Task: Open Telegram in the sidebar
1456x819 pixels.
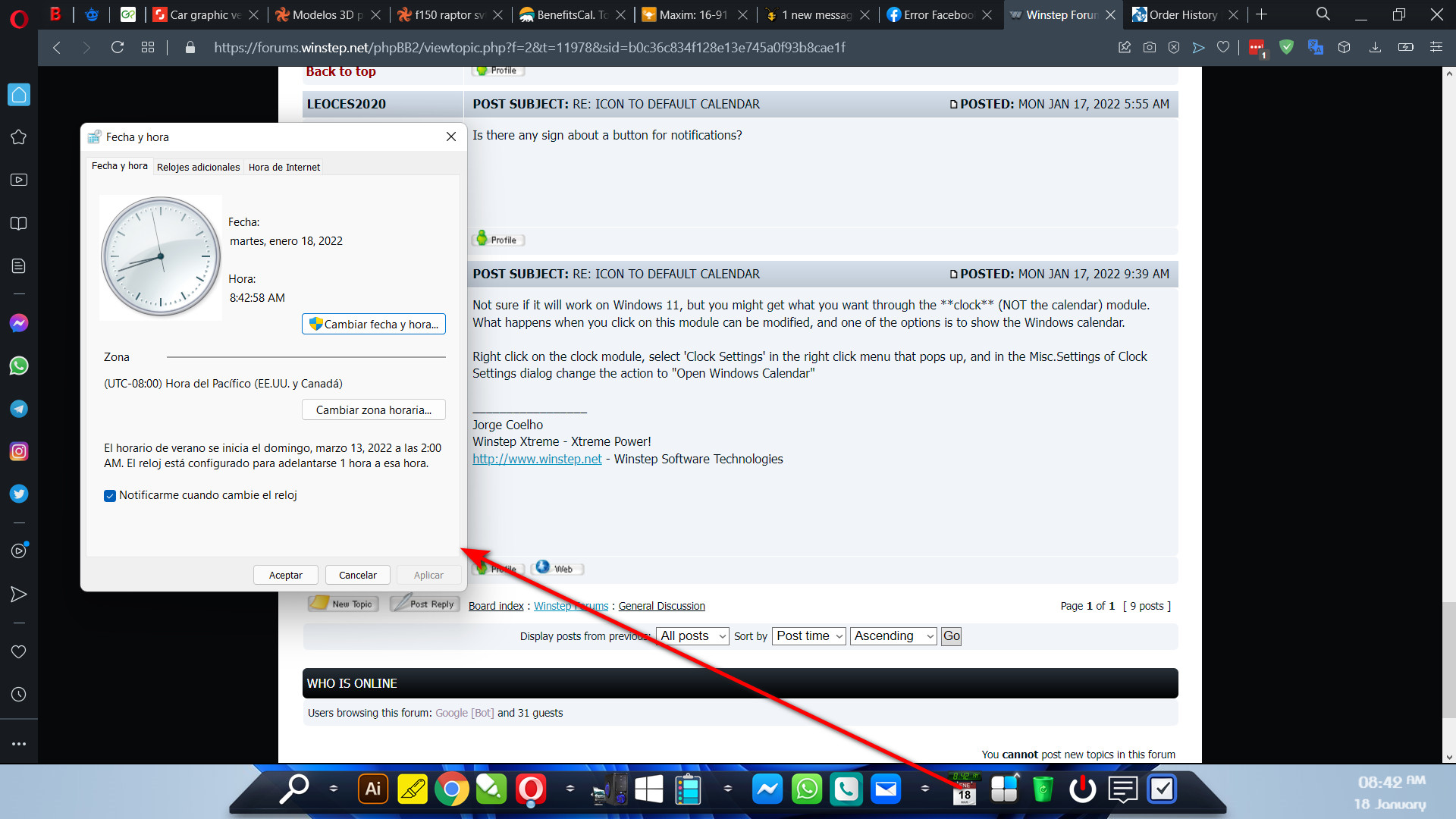Action: coord(19,409)
